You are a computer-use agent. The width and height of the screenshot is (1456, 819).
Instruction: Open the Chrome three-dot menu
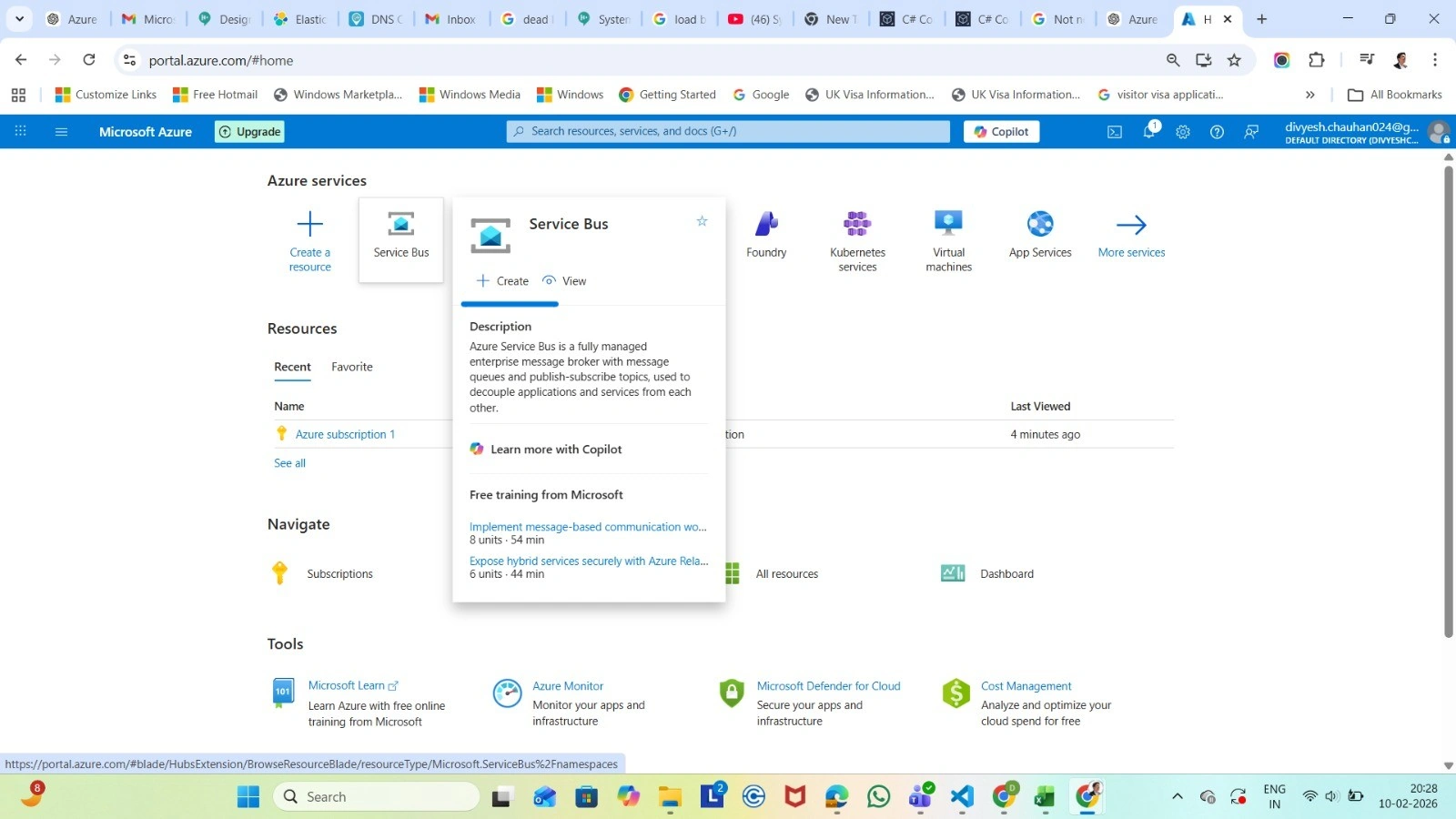point(1435,60)
